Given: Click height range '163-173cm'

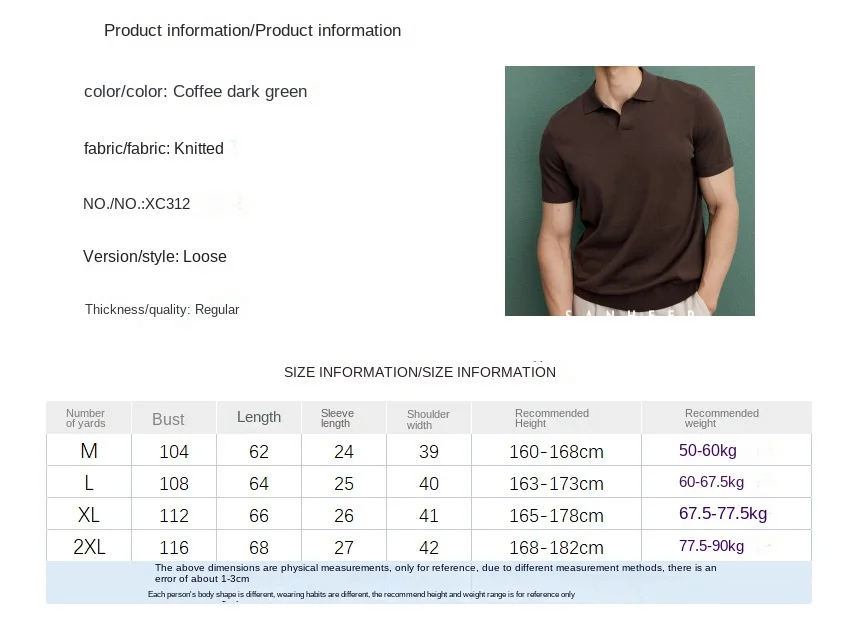Looking at the screenshot, I should click(x=556, y=484).
